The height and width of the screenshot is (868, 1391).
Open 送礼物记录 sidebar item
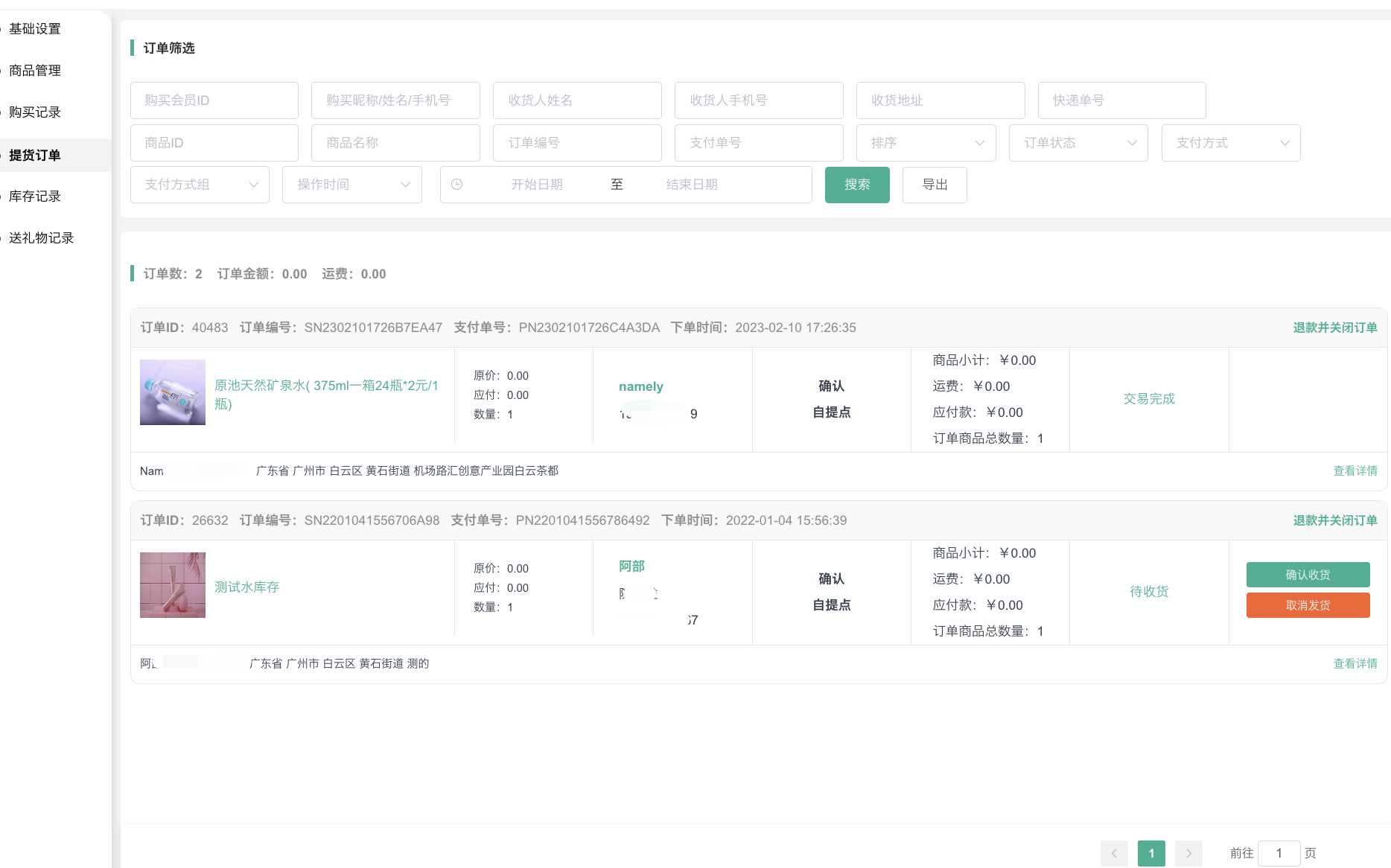click(42, 238)
